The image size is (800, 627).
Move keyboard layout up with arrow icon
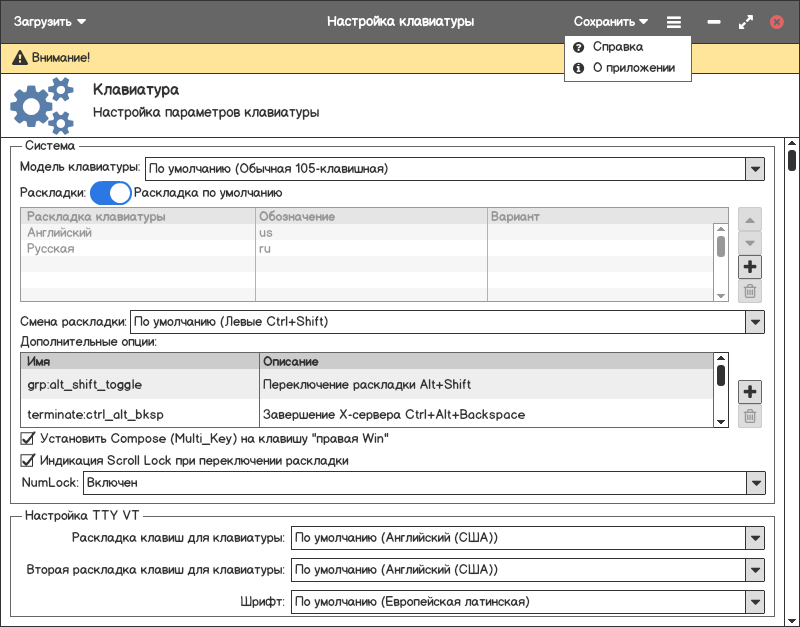click(750, 219)
